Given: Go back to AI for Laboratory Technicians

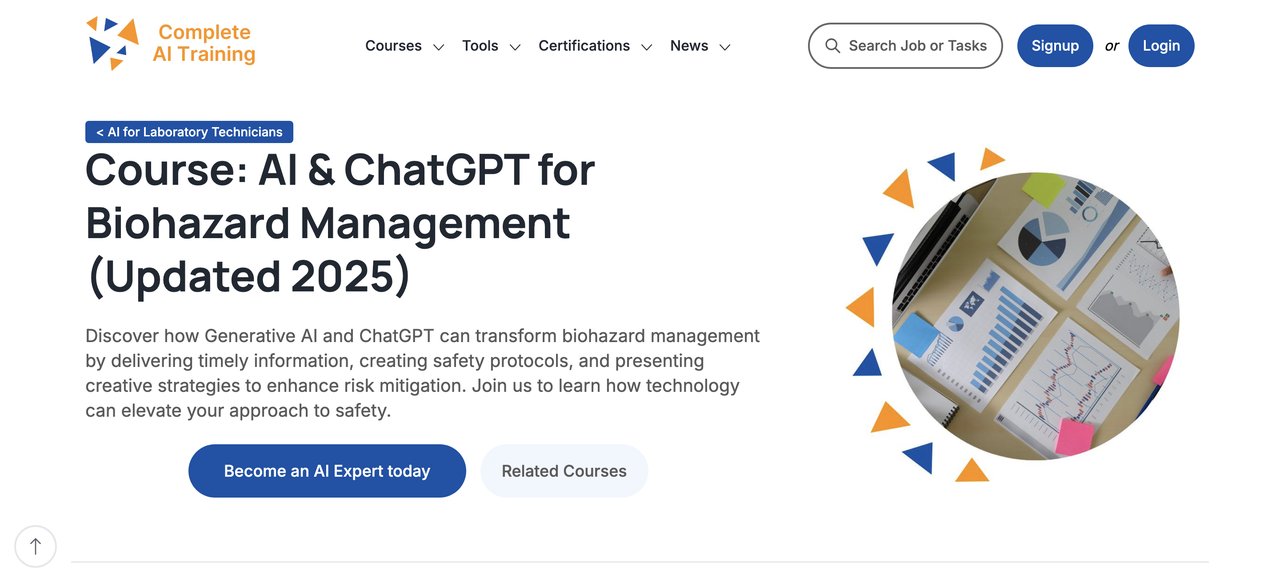Looking at the screenshot, I should pyautogui.click(x=189, y=132).
